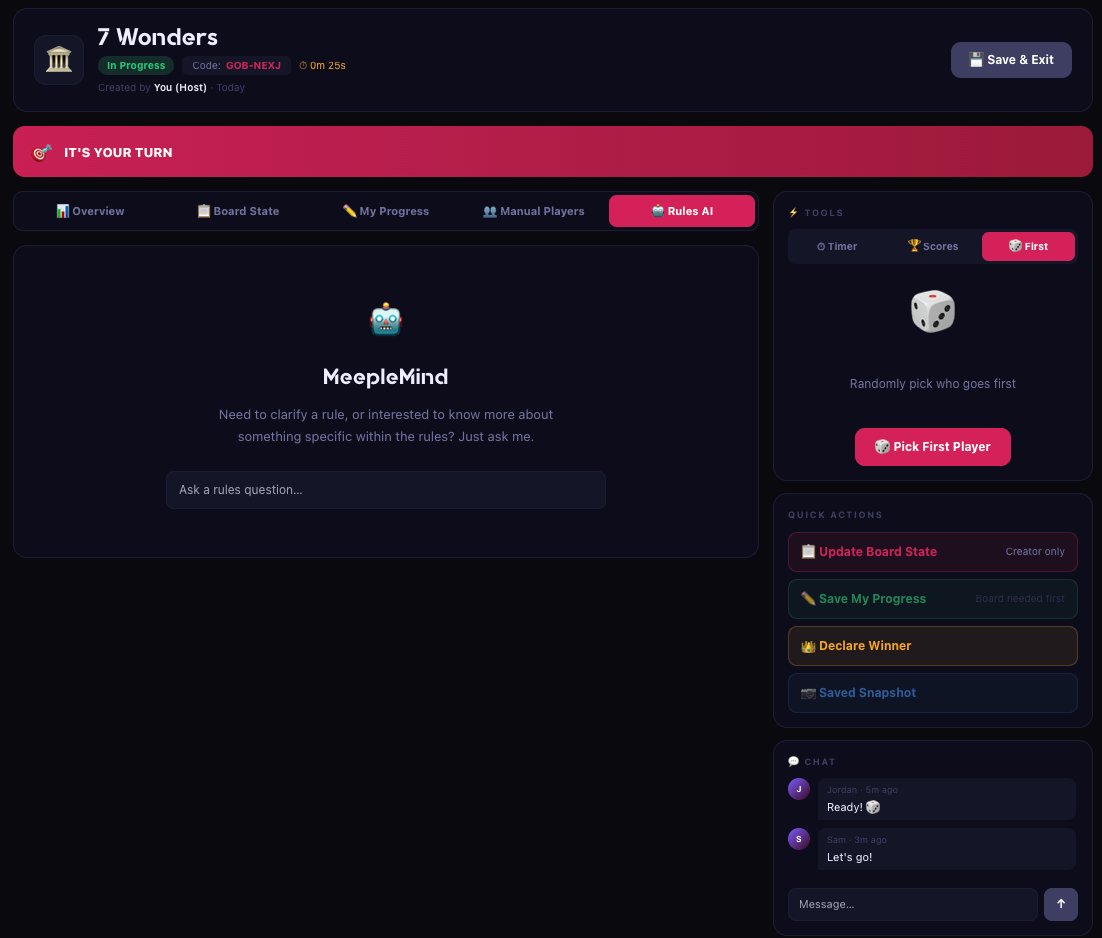Click the IT'S YOUR TURN banner text
Viewport: 1102px width, 938px height.
tap(118, 152)
